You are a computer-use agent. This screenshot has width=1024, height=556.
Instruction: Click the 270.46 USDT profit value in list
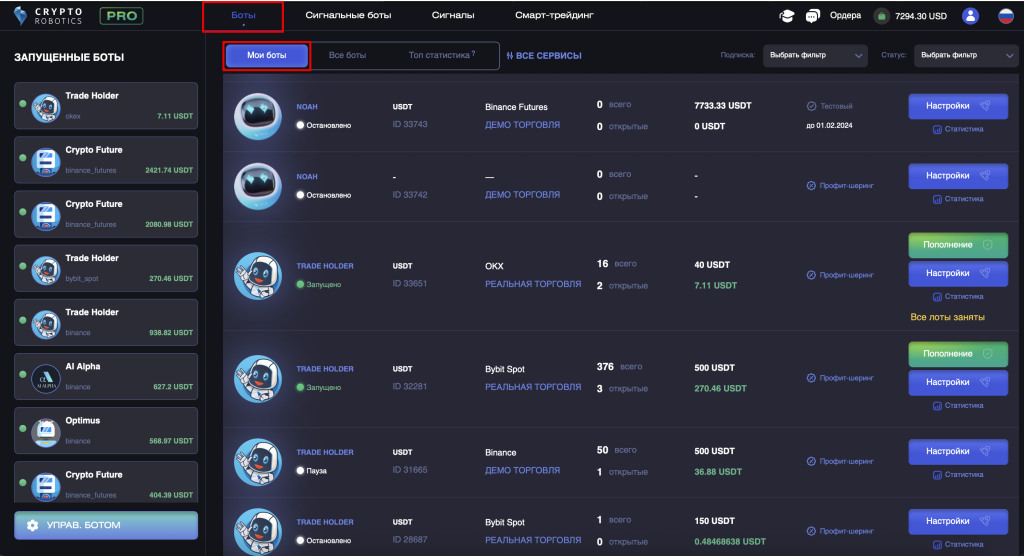[x=720, y=388]
